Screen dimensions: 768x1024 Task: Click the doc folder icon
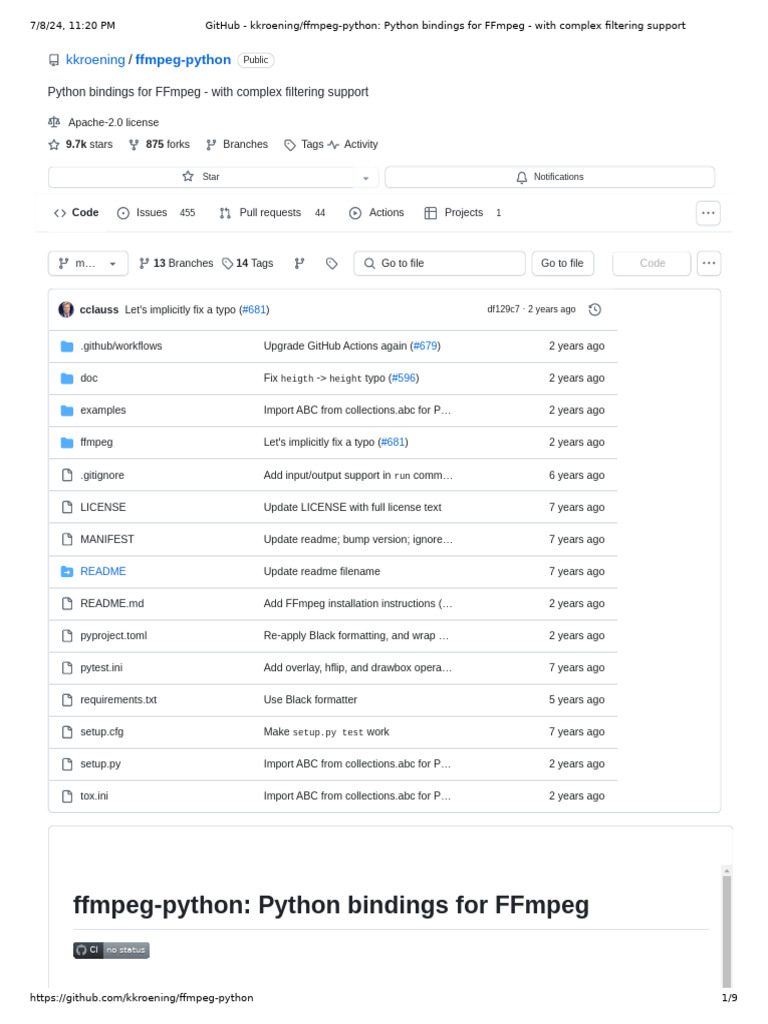pos(67,378)
